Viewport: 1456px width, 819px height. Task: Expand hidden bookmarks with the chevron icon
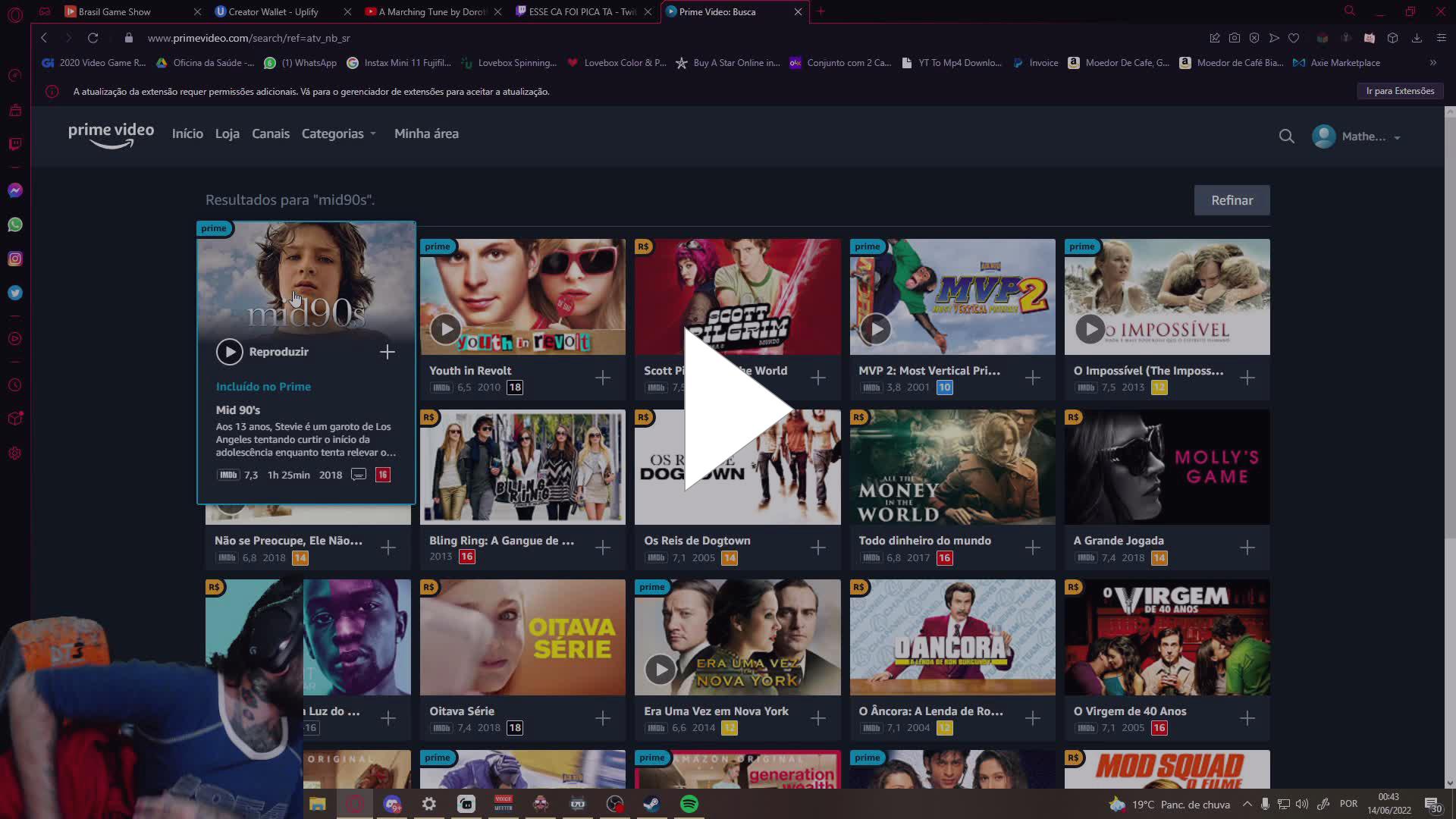1433,63
